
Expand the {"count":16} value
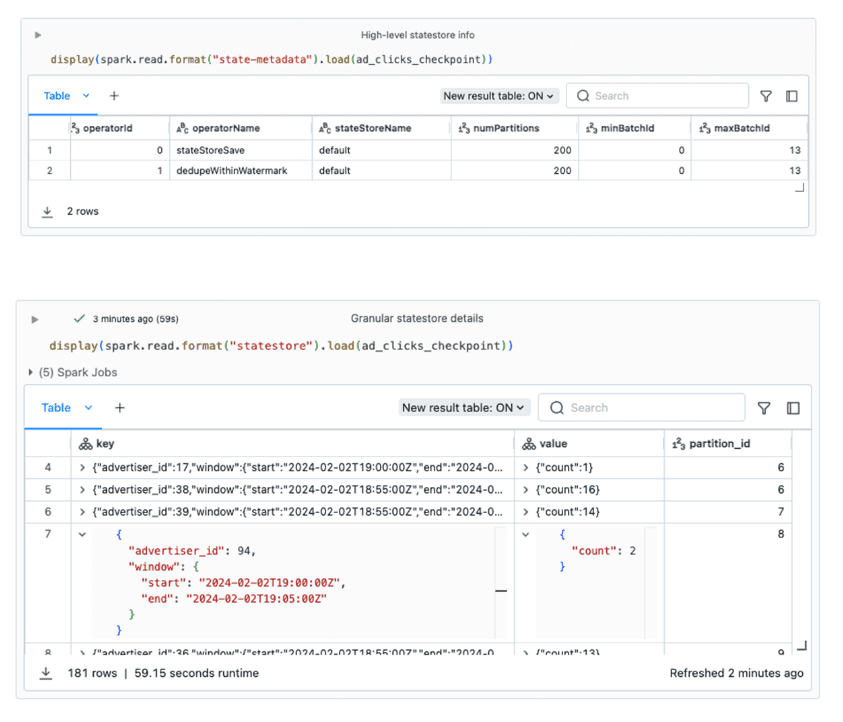tap(526, 490)
